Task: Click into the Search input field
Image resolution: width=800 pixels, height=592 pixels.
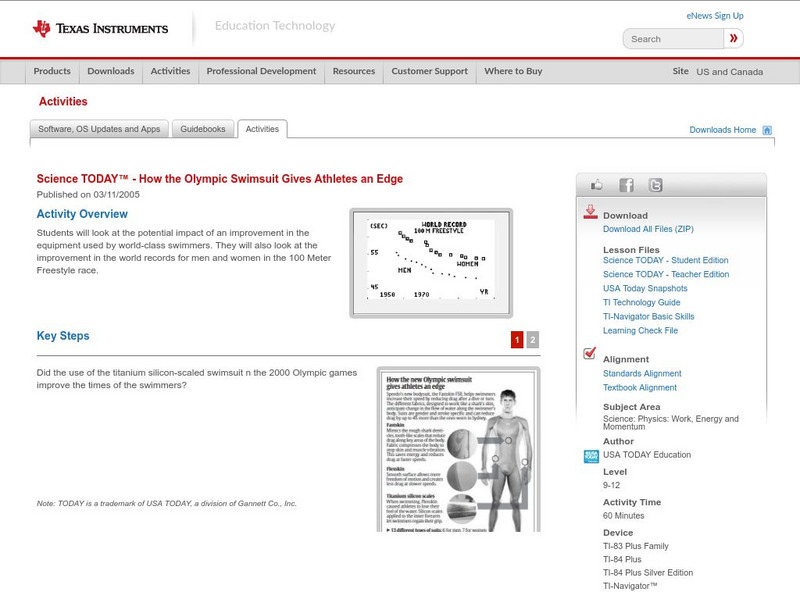Action: click(x=673, y=39)
